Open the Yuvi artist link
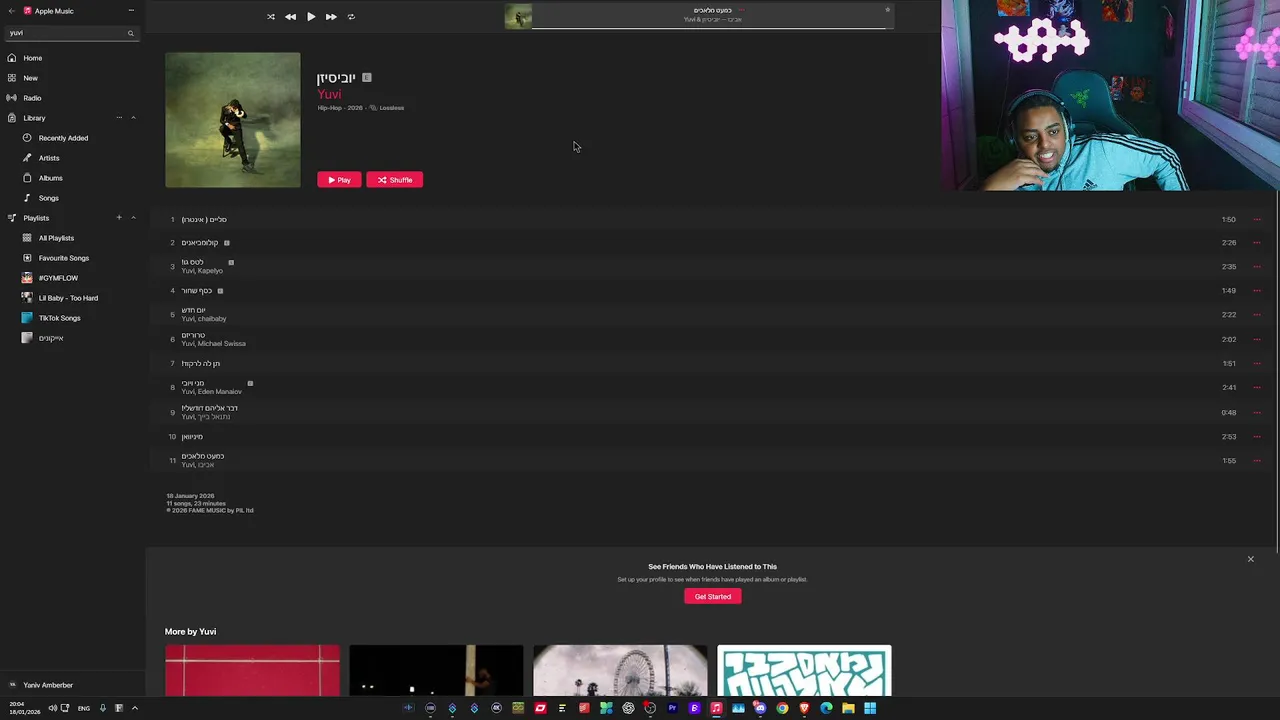 pos(329,94)
